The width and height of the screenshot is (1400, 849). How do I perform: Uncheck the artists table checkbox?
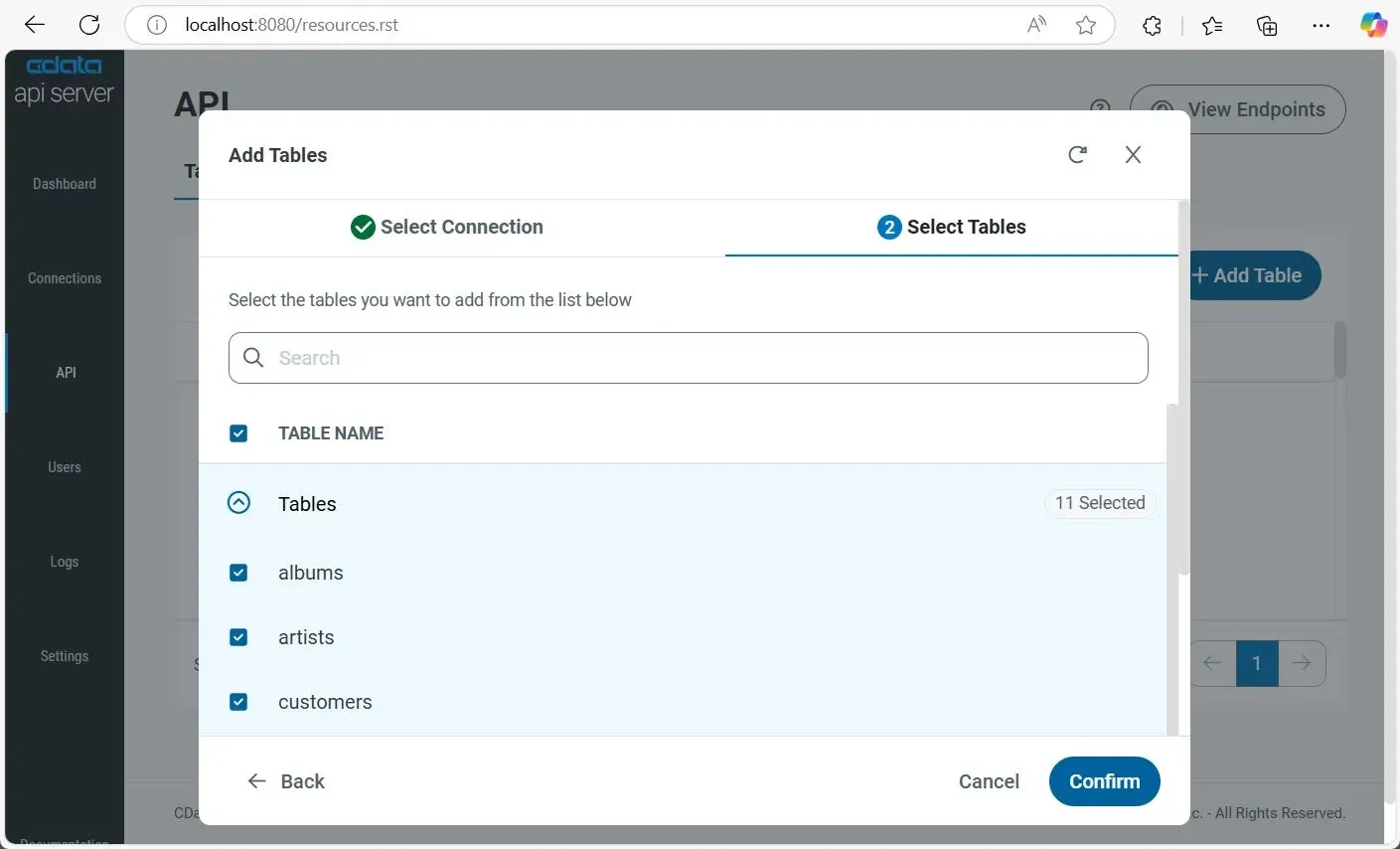coord(238,637)
